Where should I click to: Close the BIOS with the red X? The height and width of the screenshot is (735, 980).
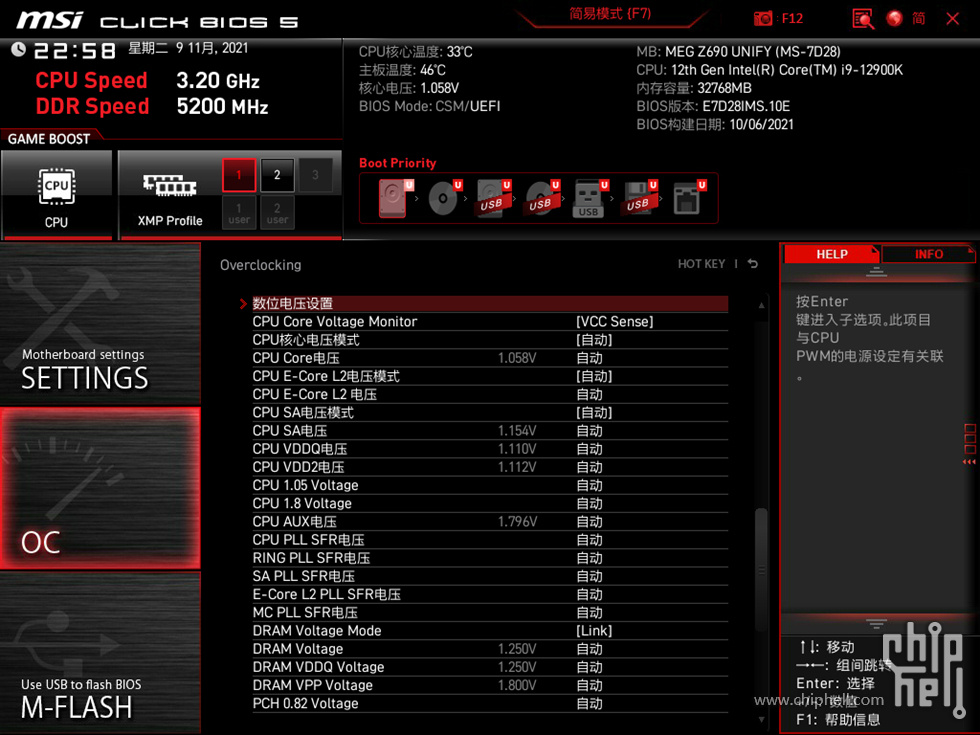pyautogui.click(x=952, y=19)
